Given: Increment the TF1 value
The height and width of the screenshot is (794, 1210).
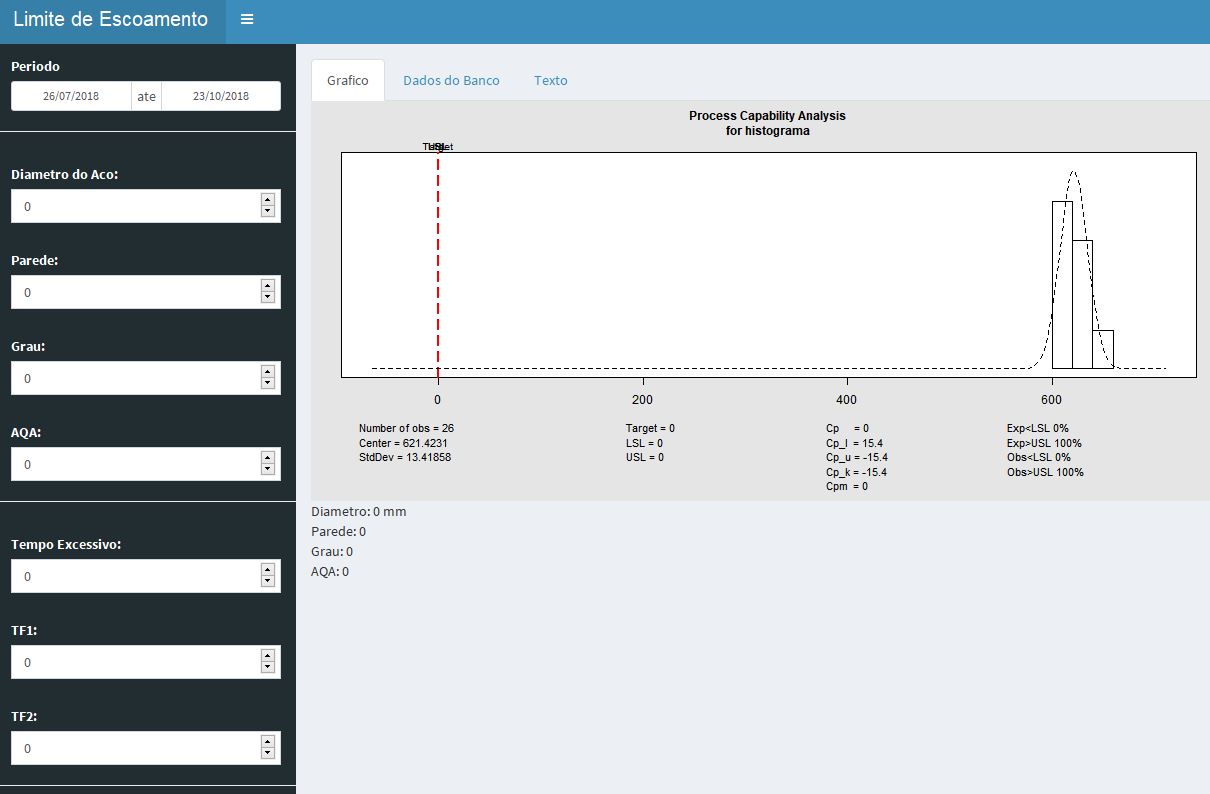Looking at the screenshot, I should pos(268,655).
